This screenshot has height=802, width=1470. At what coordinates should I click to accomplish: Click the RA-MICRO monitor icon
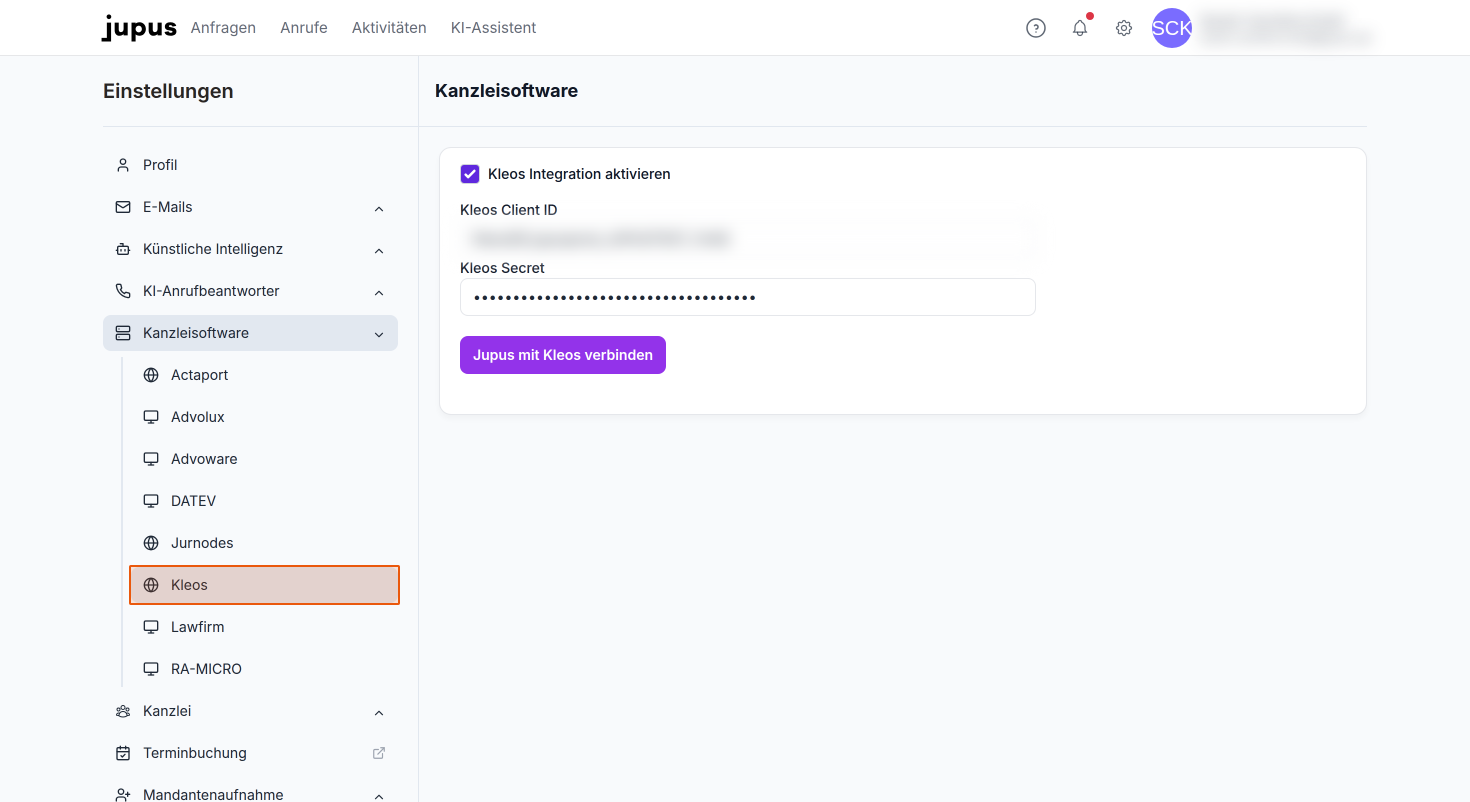tap(151, 669)
